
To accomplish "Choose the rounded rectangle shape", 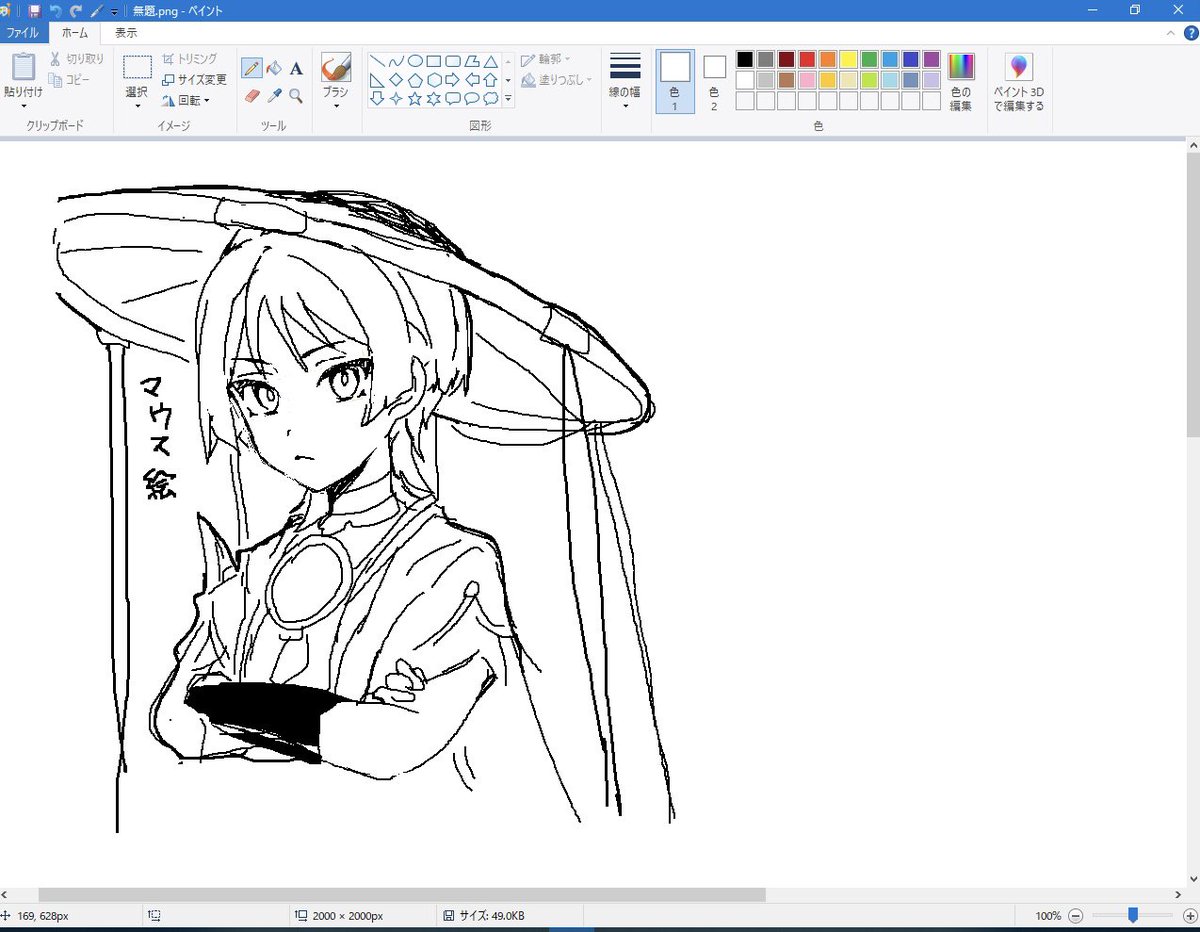I will (453, 61).
